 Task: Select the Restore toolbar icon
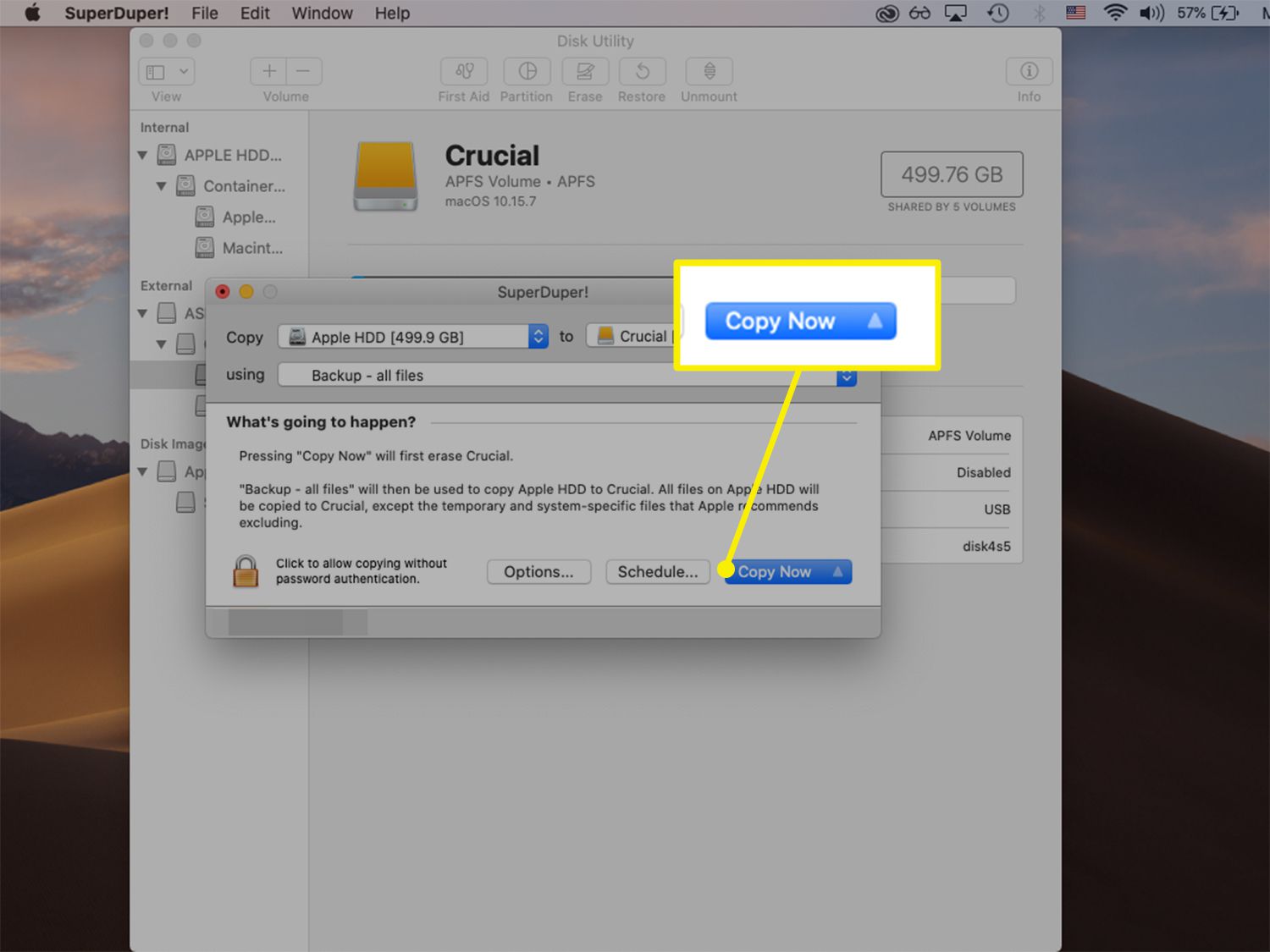coord(642,71)
